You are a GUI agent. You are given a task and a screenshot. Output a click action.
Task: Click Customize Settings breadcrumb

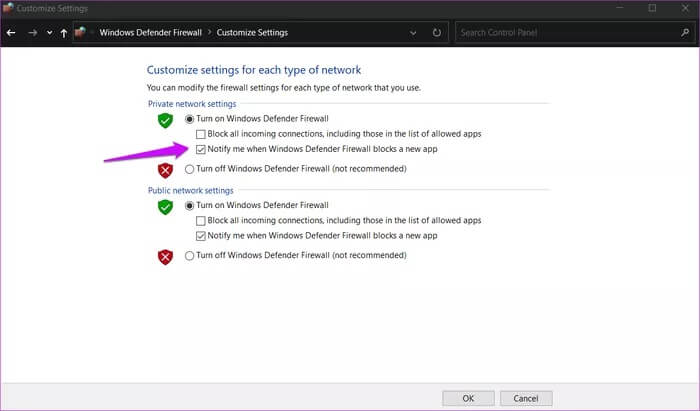(x=252, y=33)
